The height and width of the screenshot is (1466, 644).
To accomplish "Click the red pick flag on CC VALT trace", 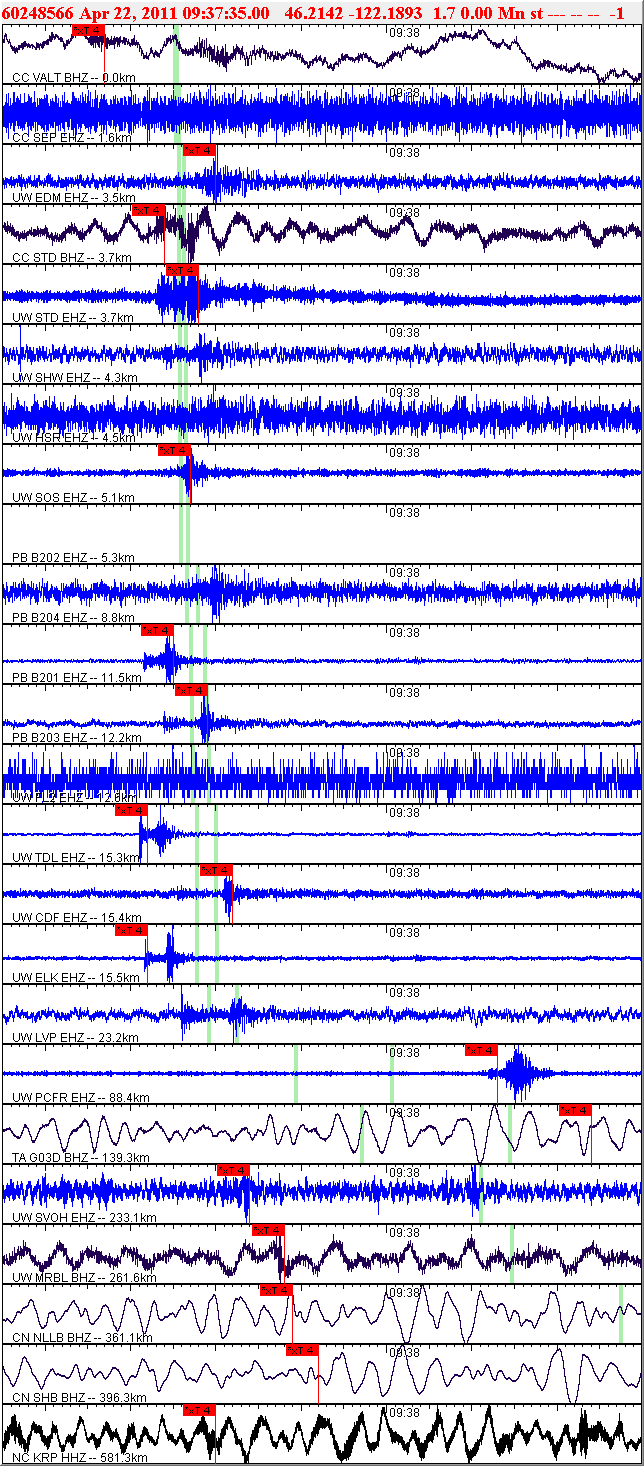I will [88, 30].
